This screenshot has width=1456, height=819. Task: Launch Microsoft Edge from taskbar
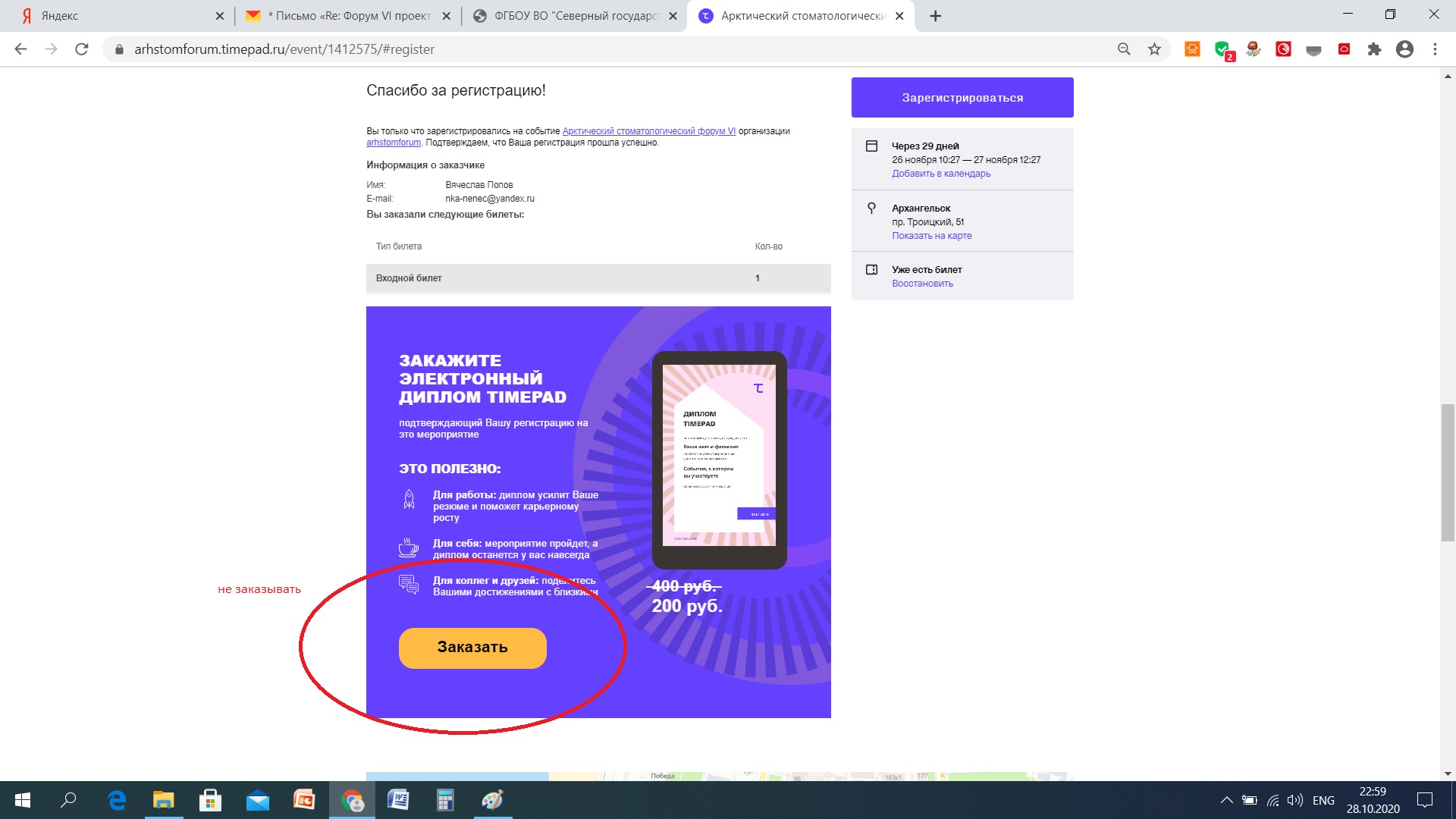pos(117,800)
